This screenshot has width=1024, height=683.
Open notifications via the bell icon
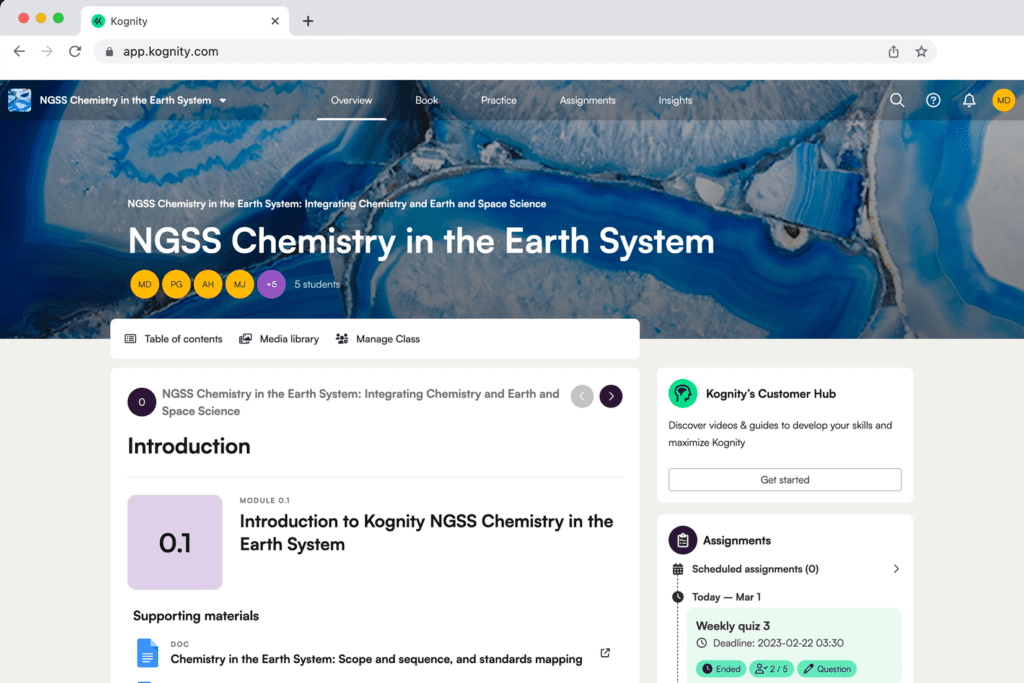968,100
